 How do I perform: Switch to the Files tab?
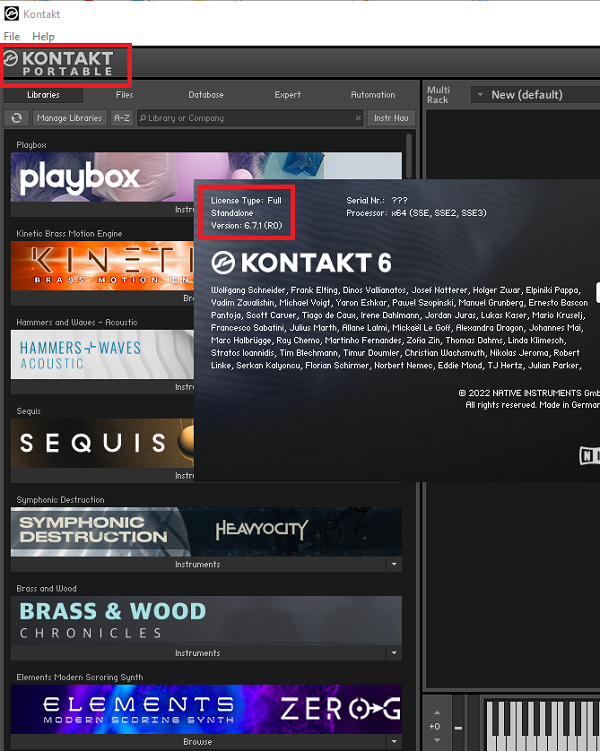(x=125, y=95)
